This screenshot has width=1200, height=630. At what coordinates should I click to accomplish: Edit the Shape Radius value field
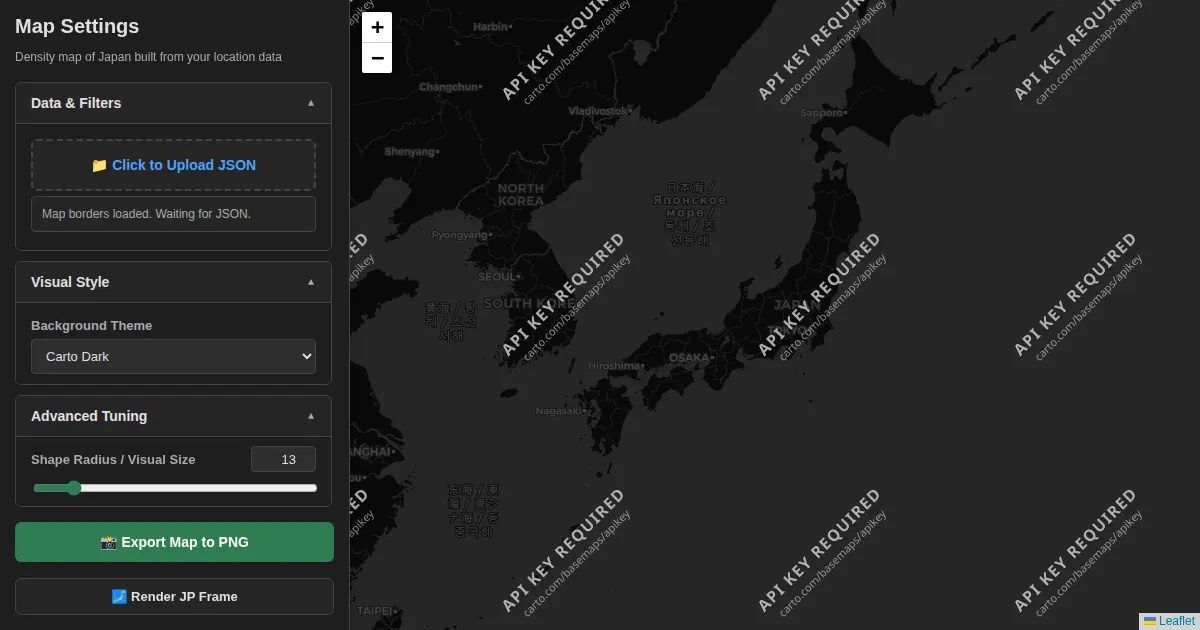[x=283, y=459]
